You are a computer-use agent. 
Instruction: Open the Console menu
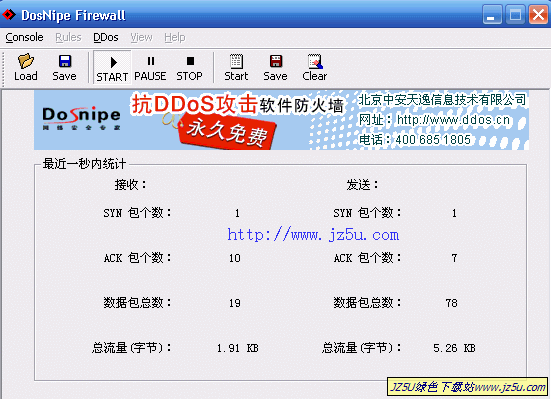click(24, 37)
